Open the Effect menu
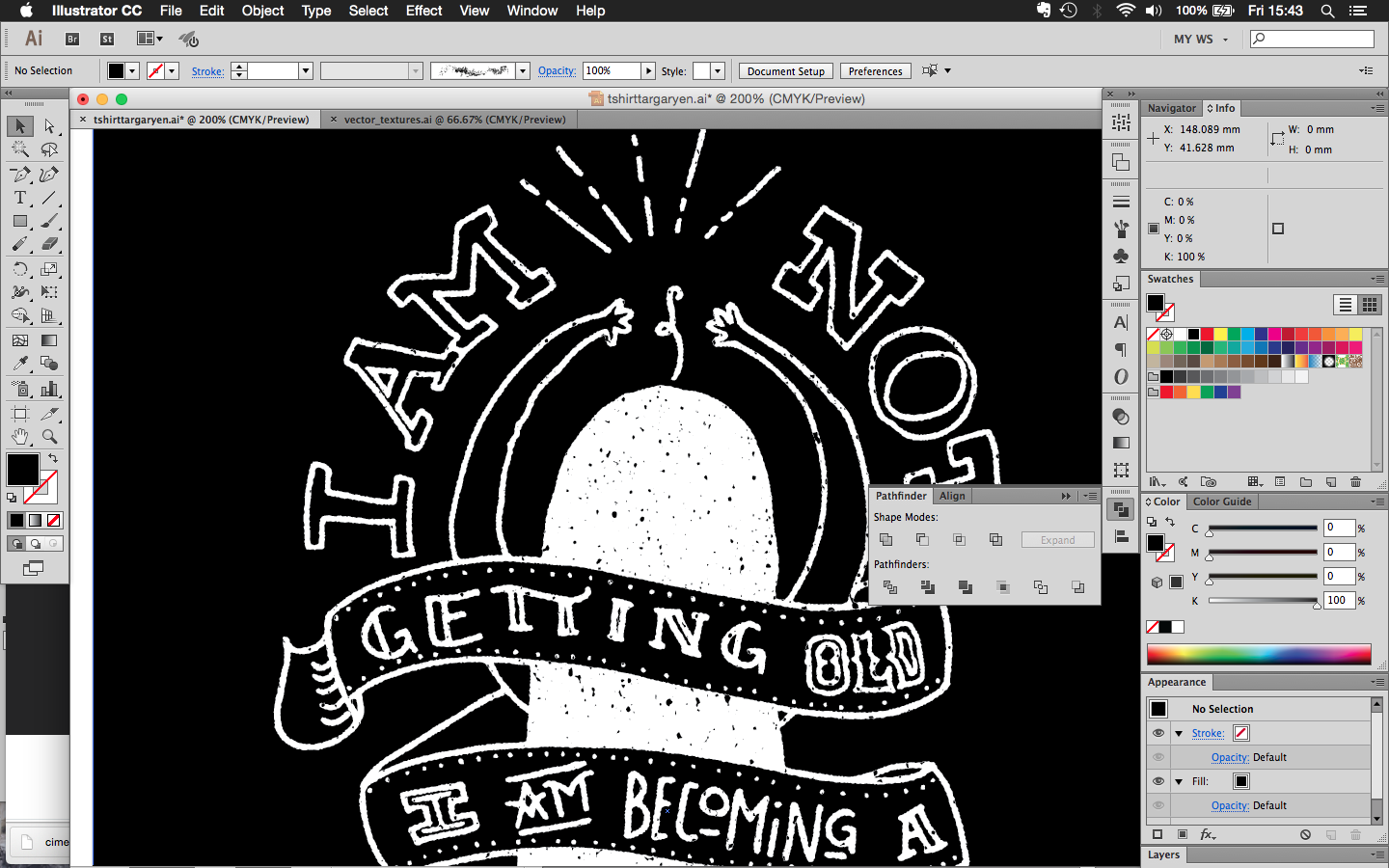1389x868 pixels. [x=423, y=11]
